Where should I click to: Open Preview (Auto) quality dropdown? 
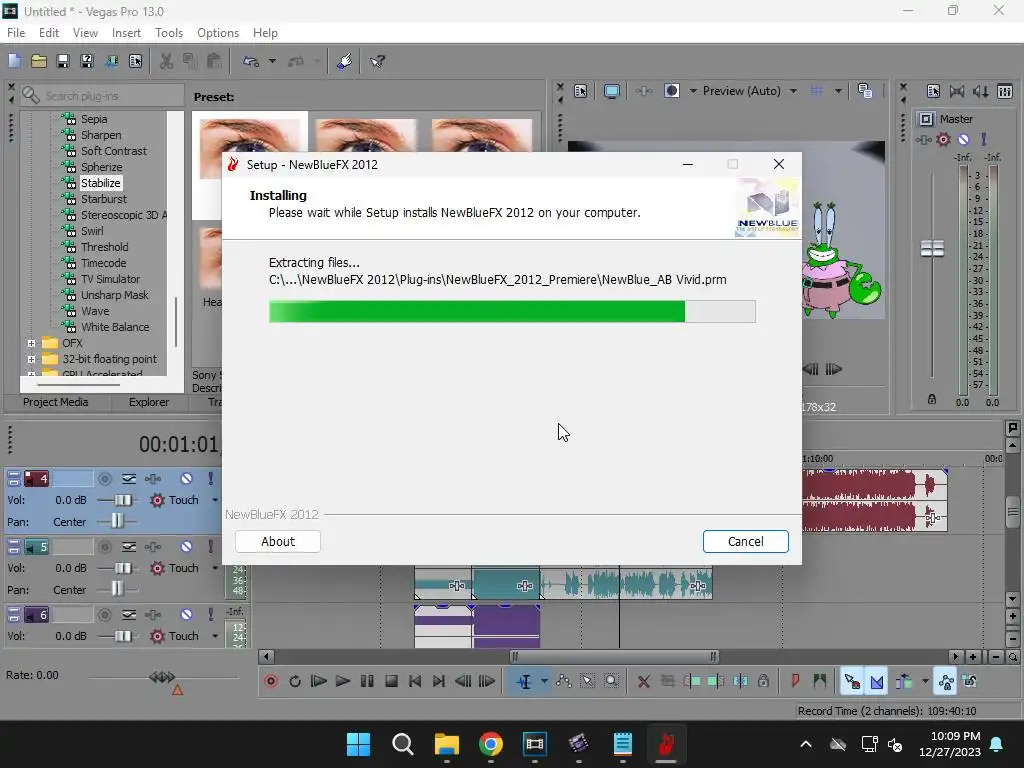coord(793,91)
